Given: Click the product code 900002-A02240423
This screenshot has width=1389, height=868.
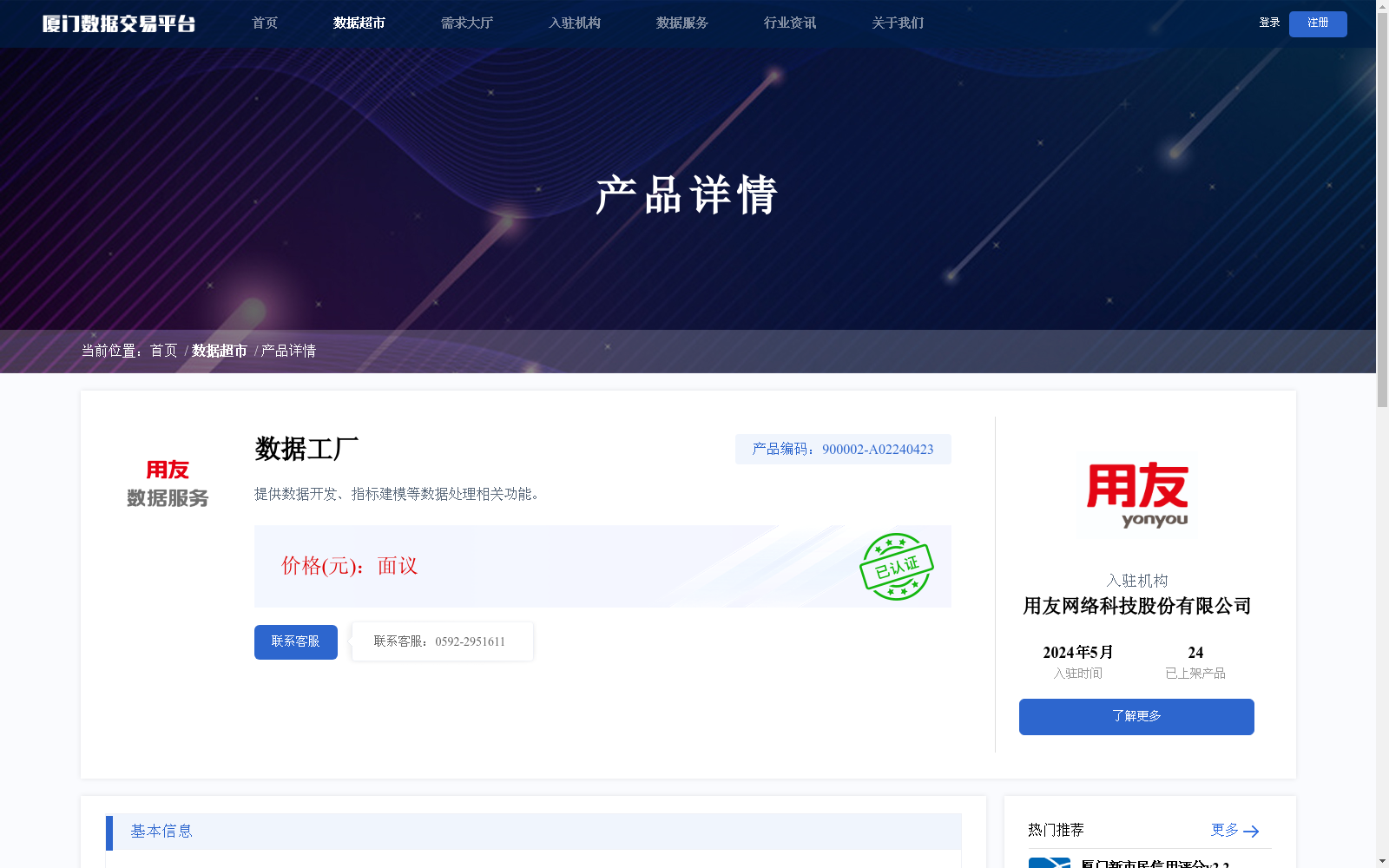Looking at the screenshot, I should click(x=878, y=450).
